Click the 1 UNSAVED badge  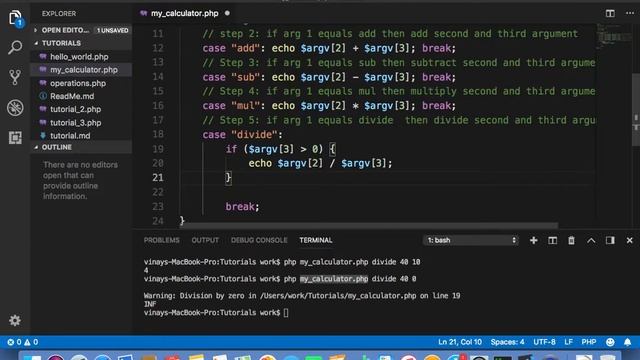point(112,30)
